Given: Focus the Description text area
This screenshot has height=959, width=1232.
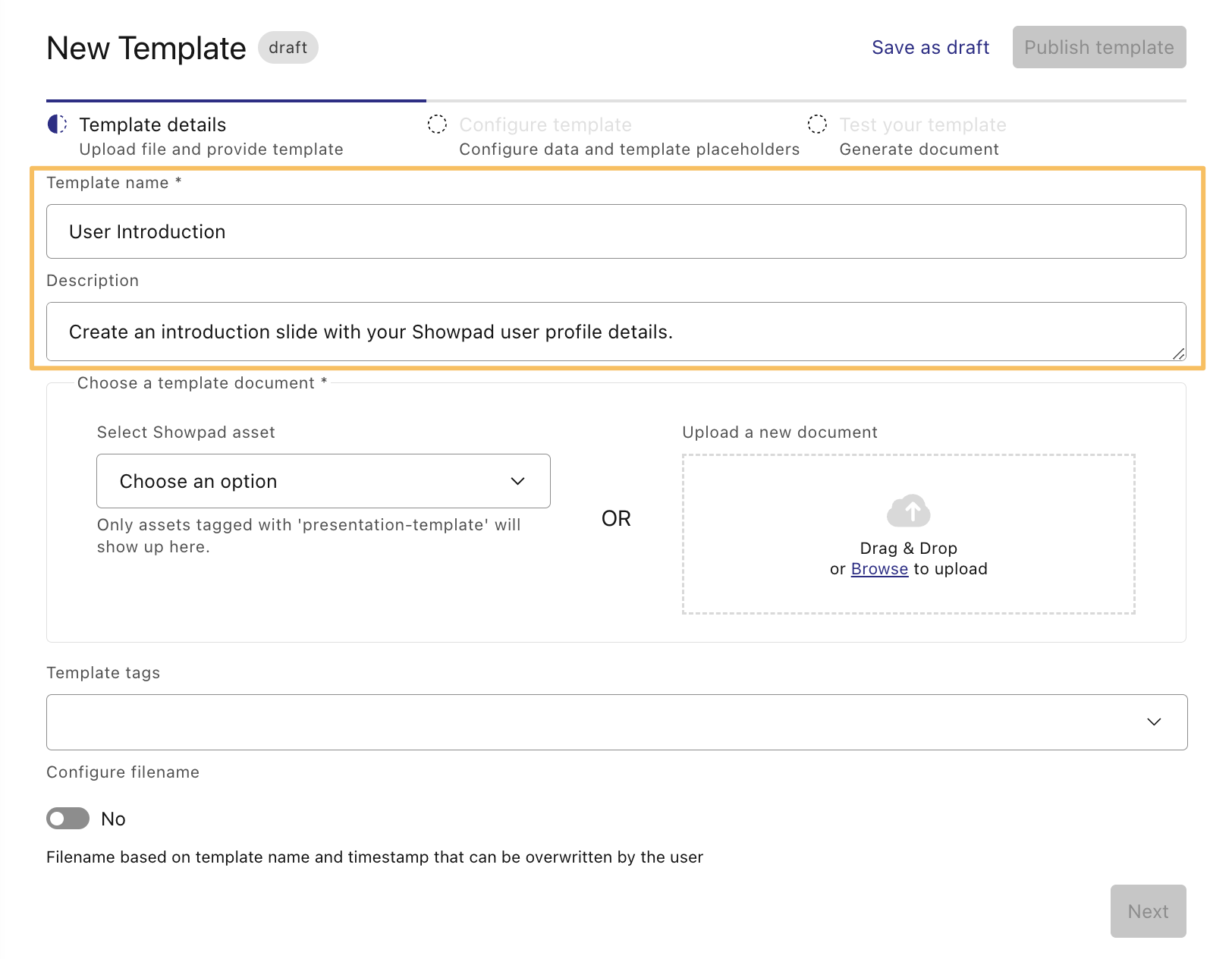Looking at the screenshot, I should point(616,332).
